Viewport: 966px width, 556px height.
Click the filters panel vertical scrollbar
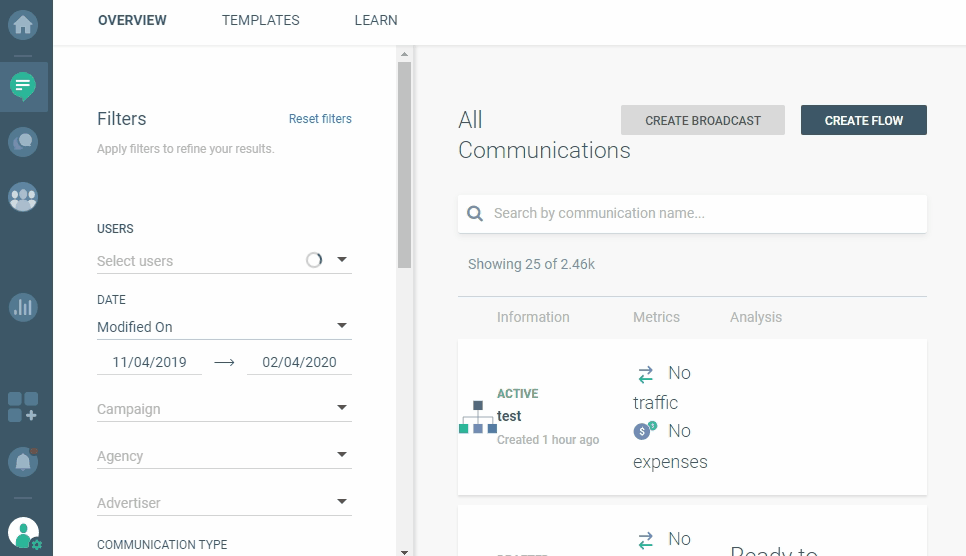[404, 165]
